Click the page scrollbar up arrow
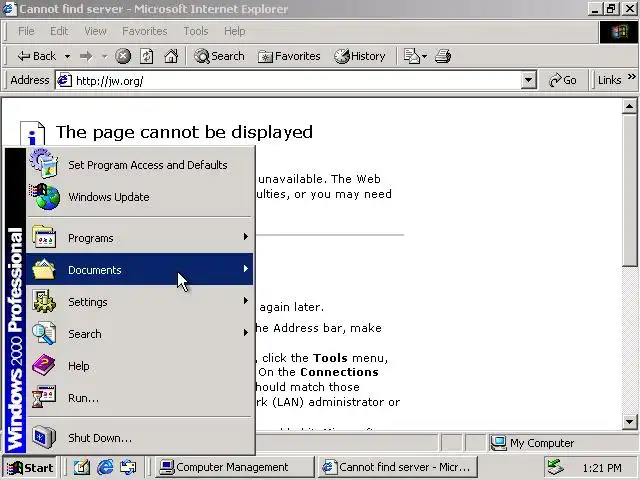 point(629,107)
